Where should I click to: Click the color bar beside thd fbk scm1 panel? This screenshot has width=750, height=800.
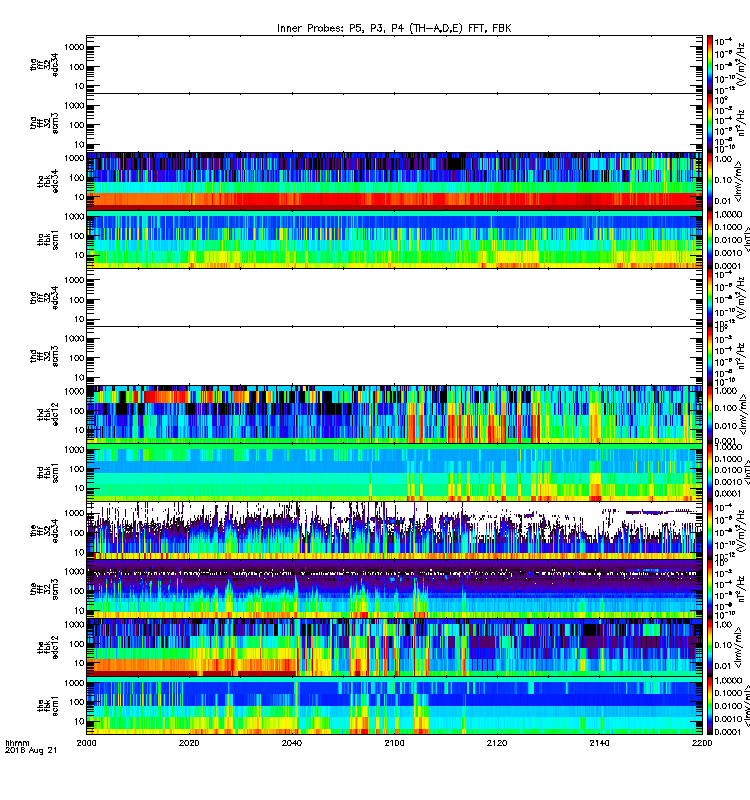point(710,473)
